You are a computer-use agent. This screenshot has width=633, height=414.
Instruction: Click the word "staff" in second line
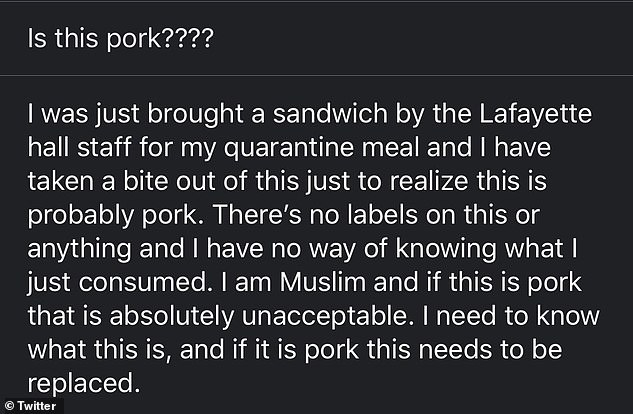(x=104, y=147)
